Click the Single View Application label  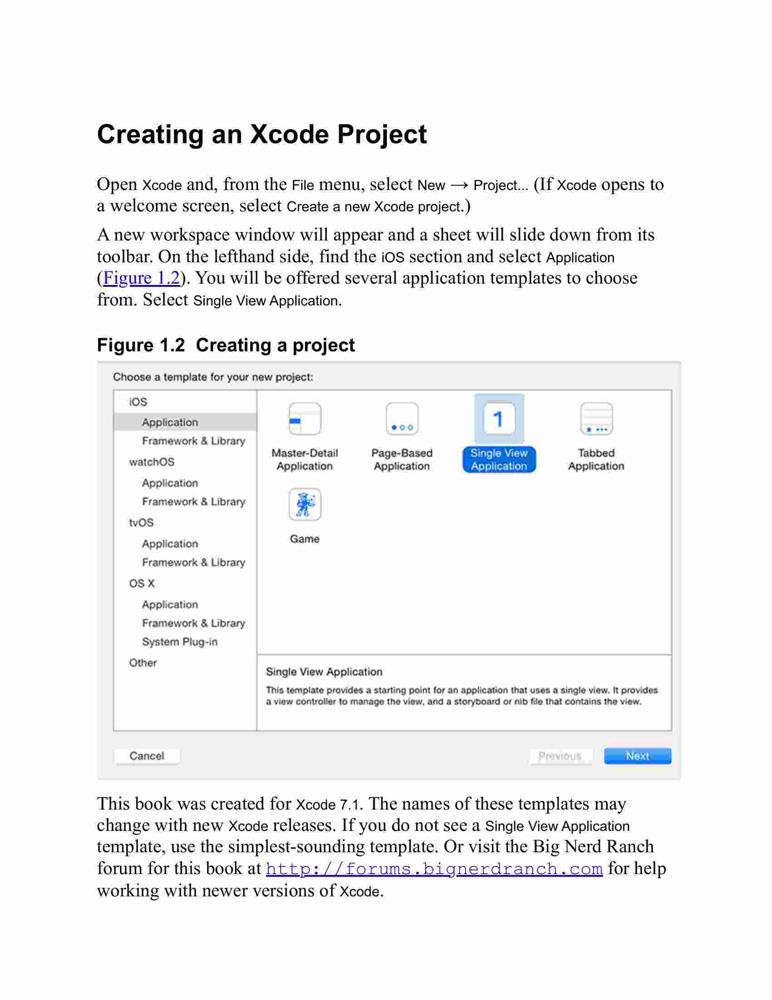[499, 459]
